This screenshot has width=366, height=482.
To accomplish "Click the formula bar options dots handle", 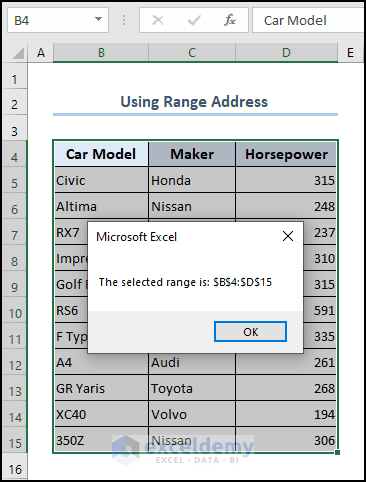I will pos(124,20).
